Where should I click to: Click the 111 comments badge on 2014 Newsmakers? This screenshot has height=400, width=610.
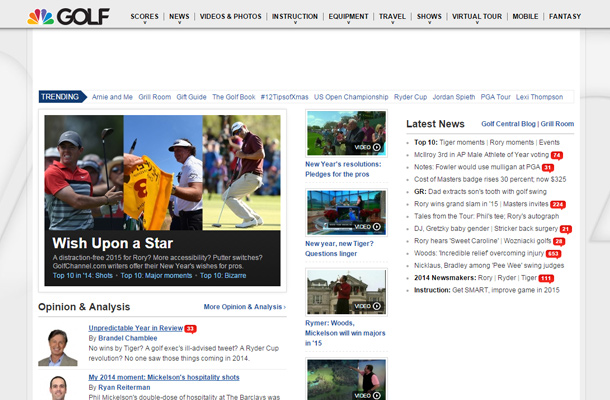click(546, 277)
